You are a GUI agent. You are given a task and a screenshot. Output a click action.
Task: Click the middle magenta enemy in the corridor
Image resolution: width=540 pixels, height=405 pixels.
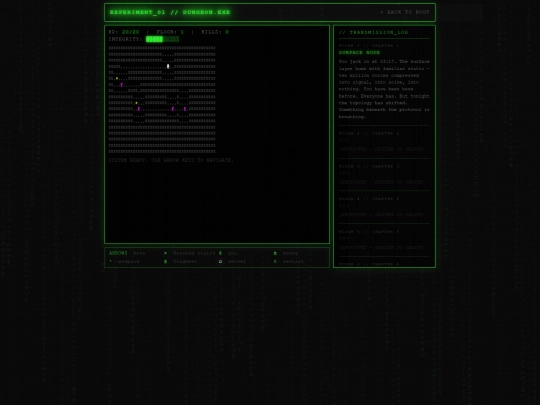pos(173,109)
